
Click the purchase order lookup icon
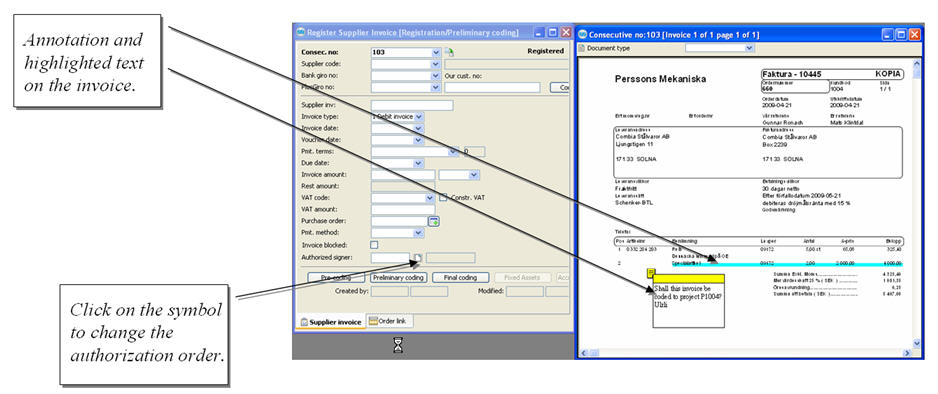click(x=434, y=221)
